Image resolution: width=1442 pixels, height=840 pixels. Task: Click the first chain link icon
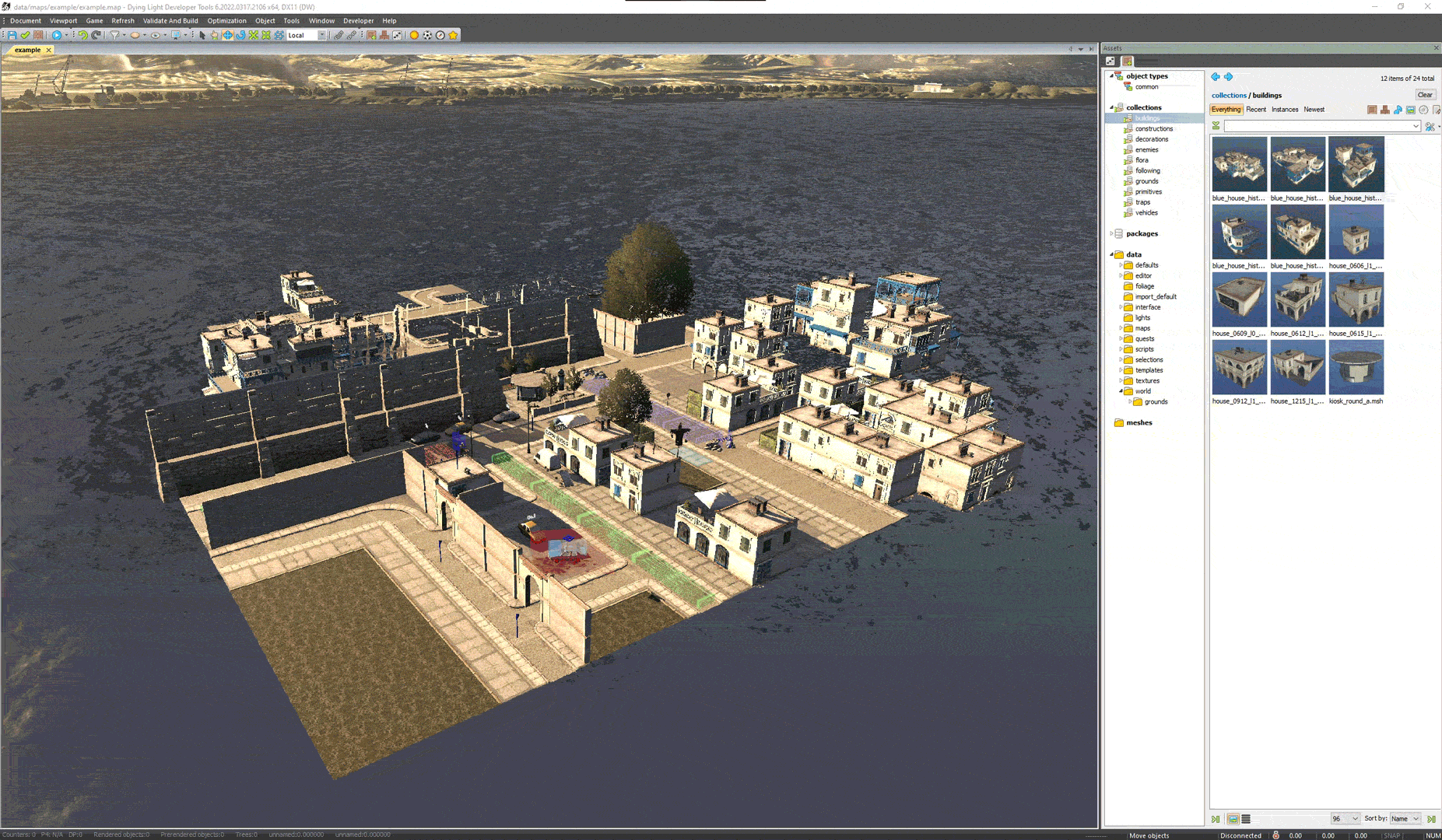[x=338, y=35]
